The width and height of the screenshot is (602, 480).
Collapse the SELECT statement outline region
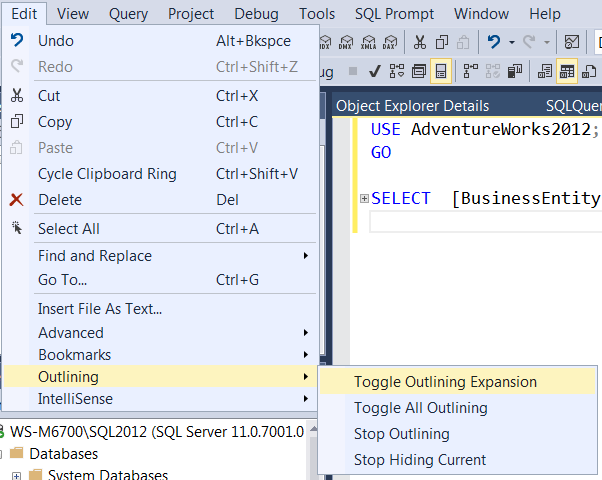tap(364, 198)
